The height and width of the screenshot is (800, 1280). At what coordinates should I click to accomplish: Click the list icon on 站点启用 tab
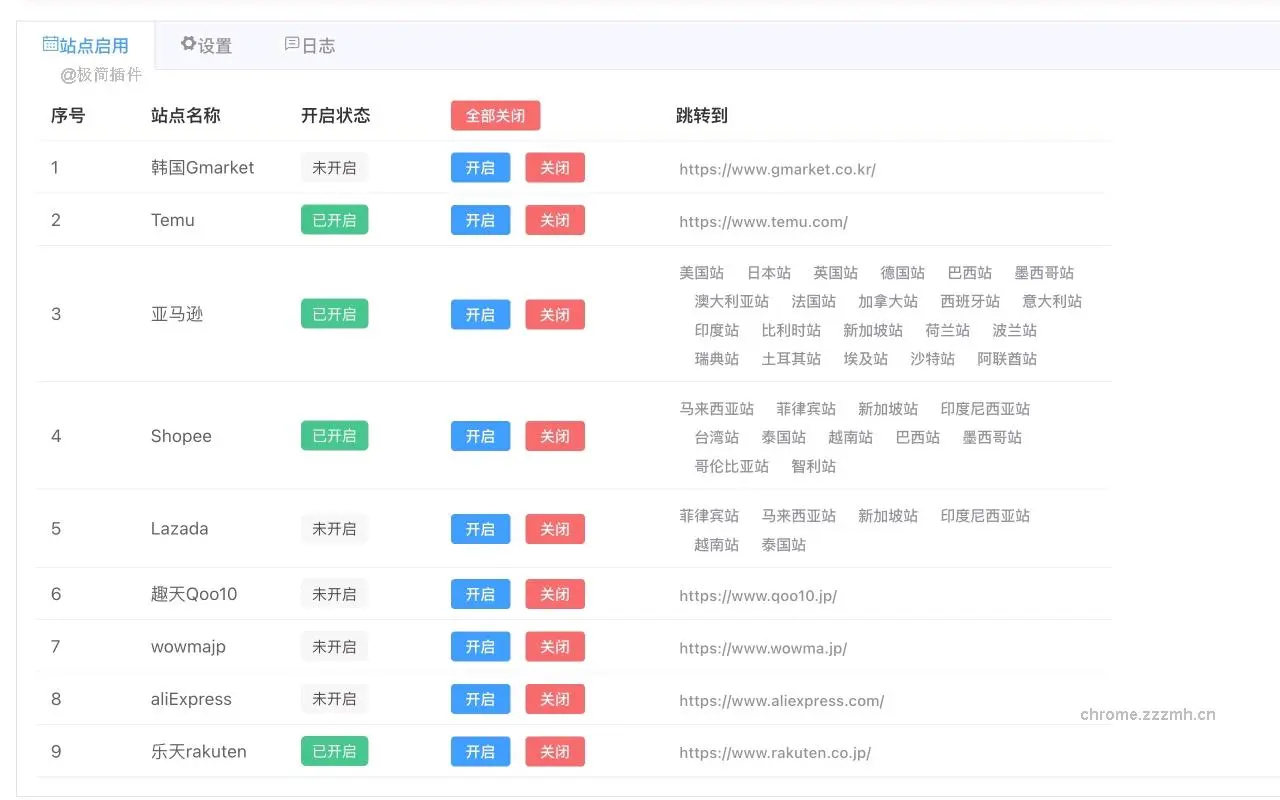pos(51,44)
